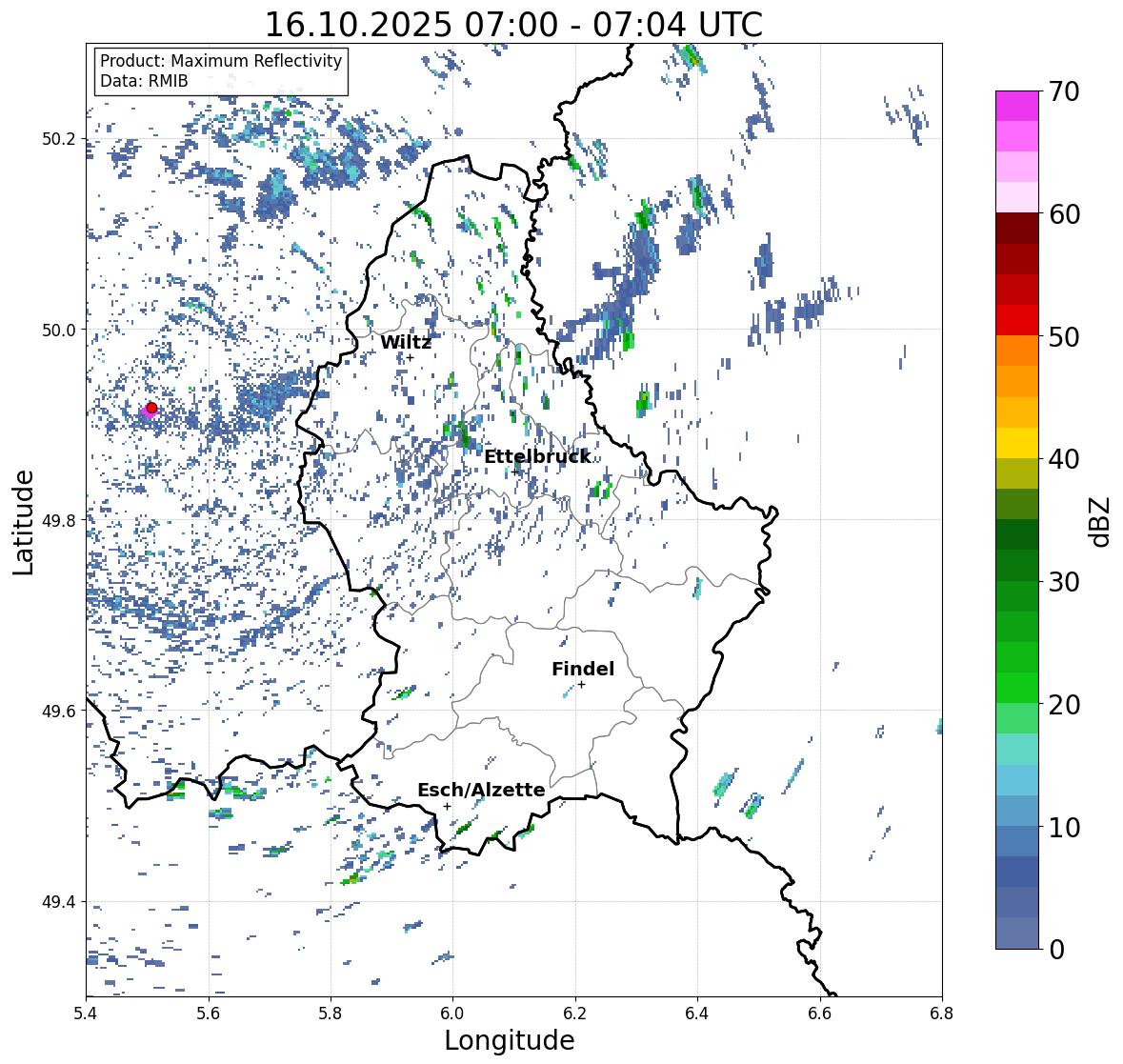Click the bright green 20 dBZ colorbar segment
This screenshot has width=1123, height=1064.
coord(1017,688)
